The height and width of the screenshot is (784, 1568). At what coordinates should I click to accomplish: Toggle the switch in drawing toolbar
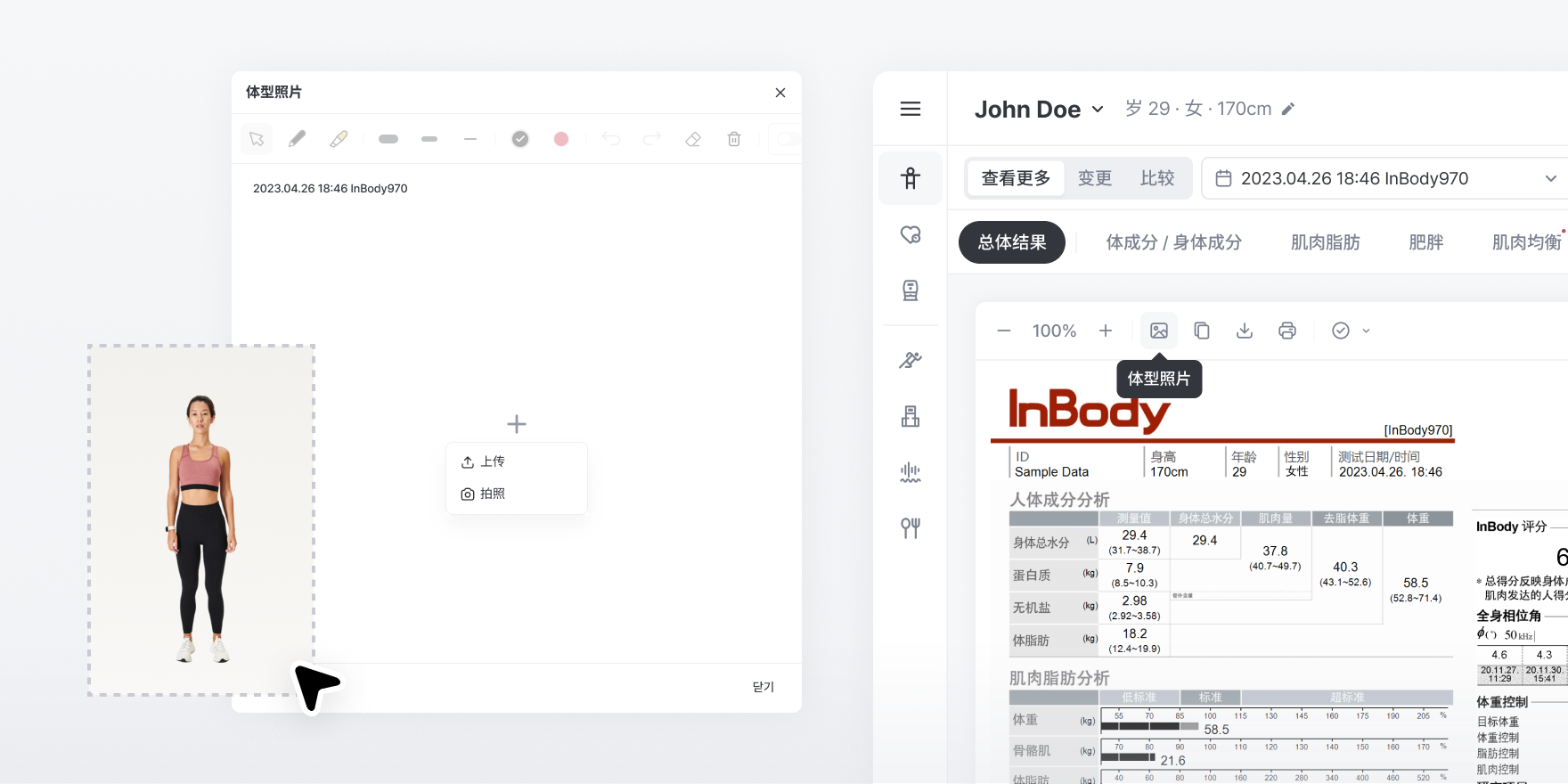(x=789, y=139)
